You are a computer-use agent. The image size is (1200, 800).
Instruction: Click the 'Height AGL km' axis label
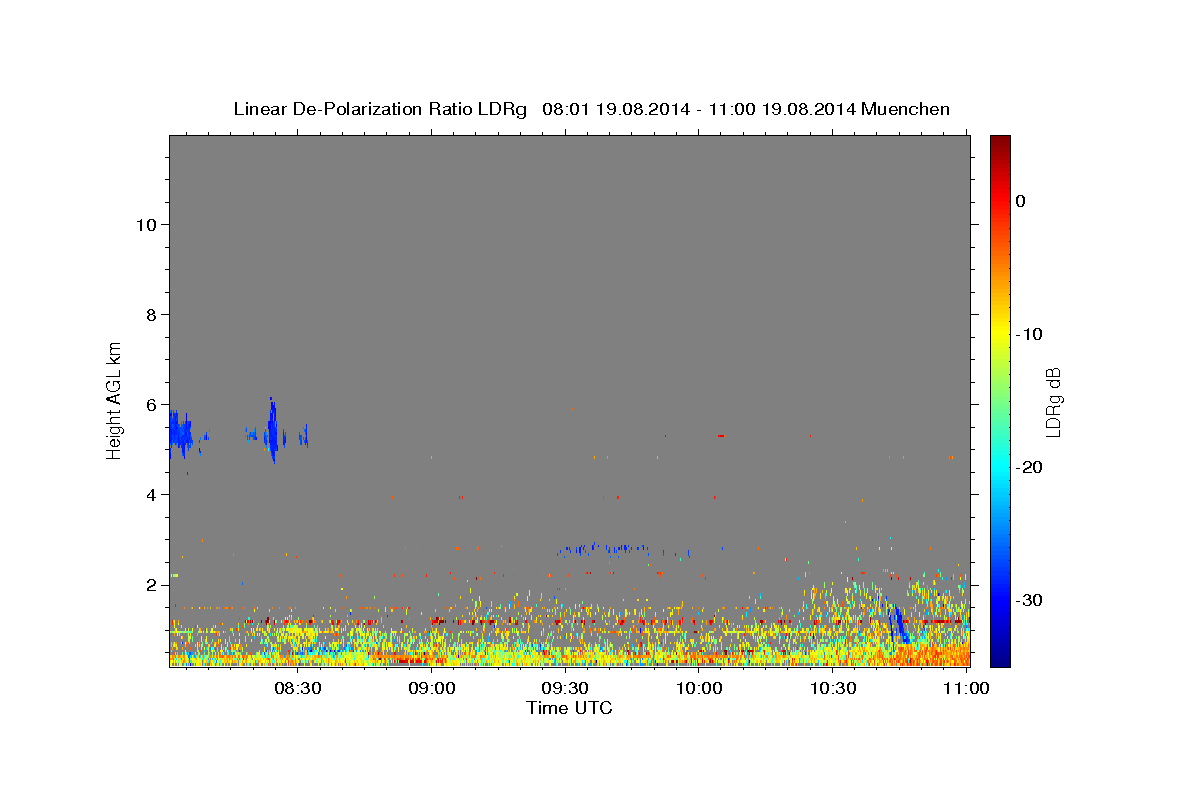(x=115, y=399)
